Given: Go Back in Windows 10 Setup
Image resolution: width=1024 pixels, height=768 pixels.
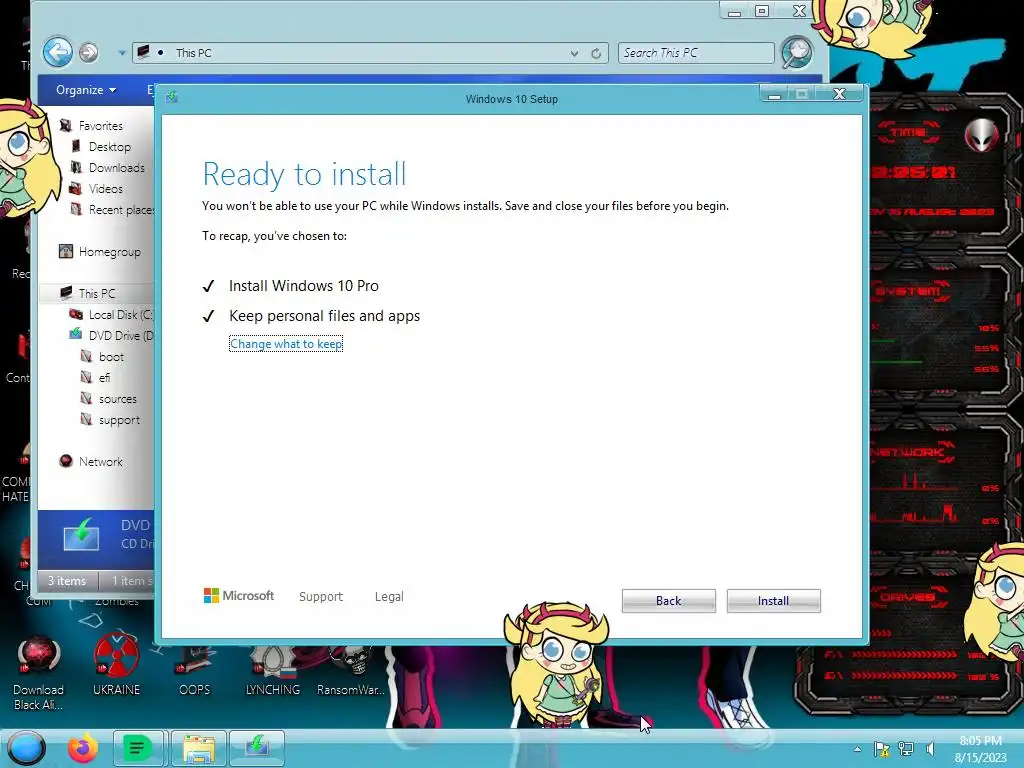Looking at the screenshot, I should pyautogui.click(x=669, y=601).
